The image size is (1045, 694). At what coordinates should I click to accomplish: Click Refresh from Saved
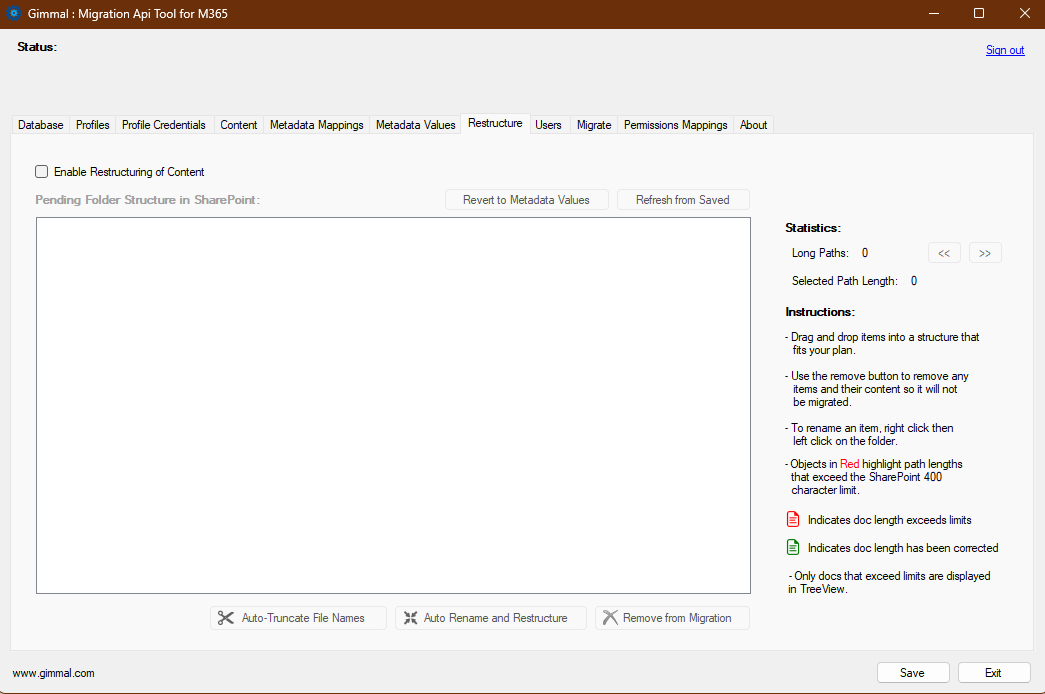683,199
